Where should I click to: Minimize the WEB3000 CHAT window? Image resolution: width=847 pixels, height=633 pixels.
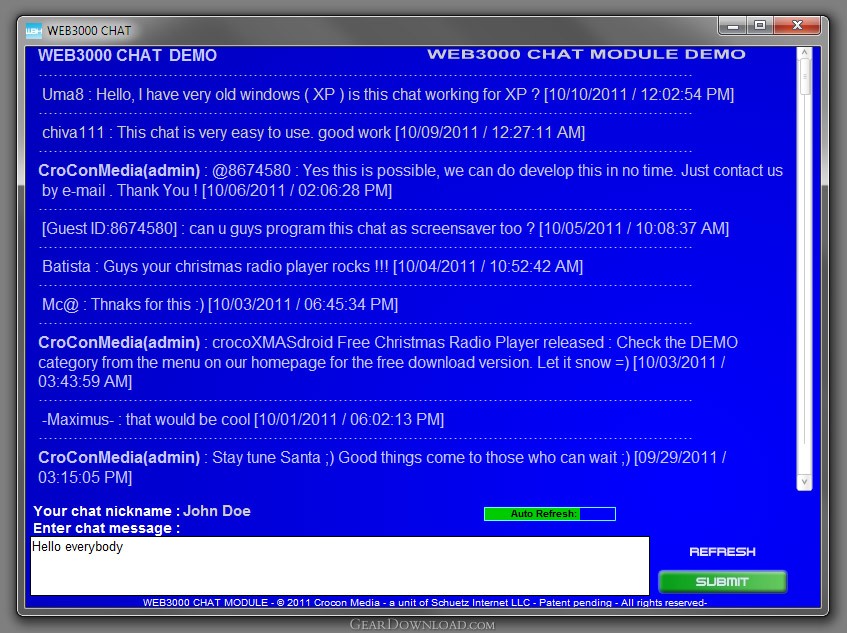click(x=733, y=25)
